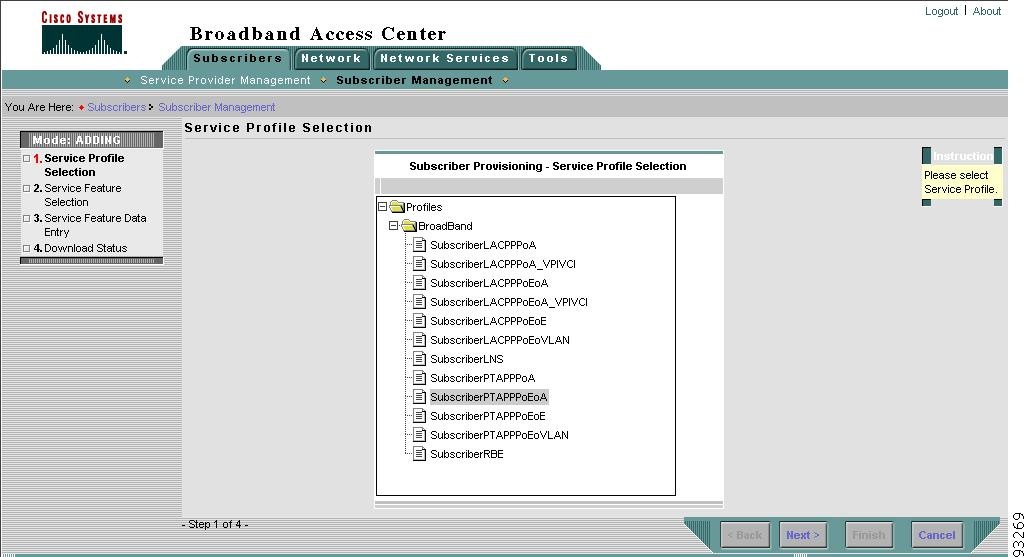Click the Profiles folder label
Viewport: 1027px width, 557px height.
pyautogui.click(x=424, y=207)
